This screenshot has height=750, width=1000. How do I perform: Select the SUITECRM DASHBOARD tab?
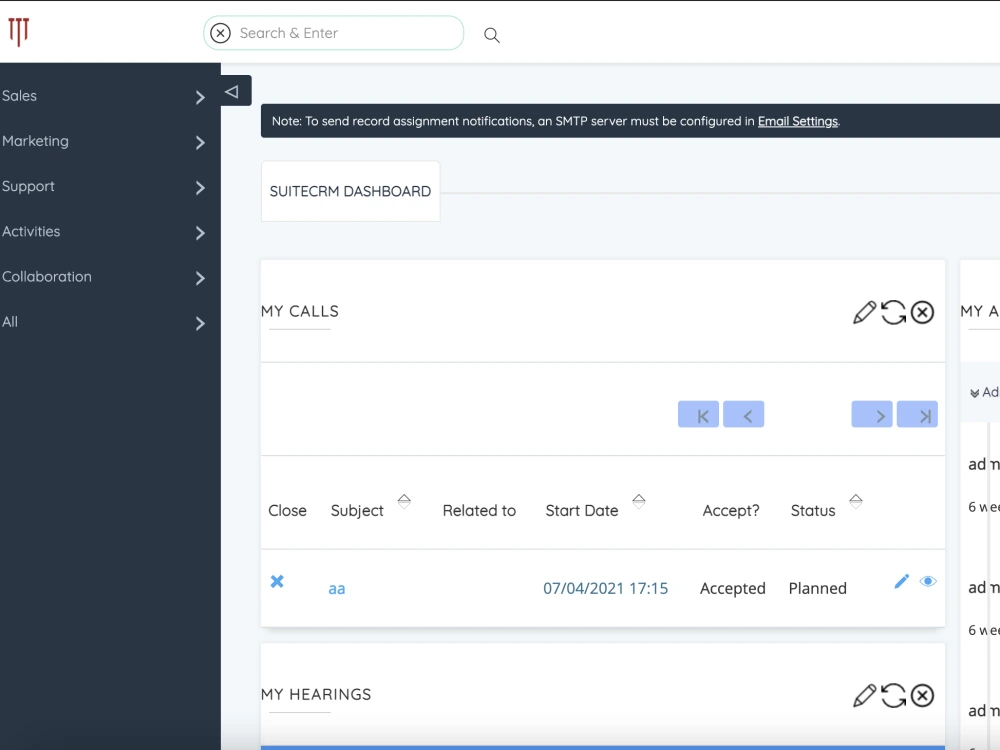(x=350, y=191)
